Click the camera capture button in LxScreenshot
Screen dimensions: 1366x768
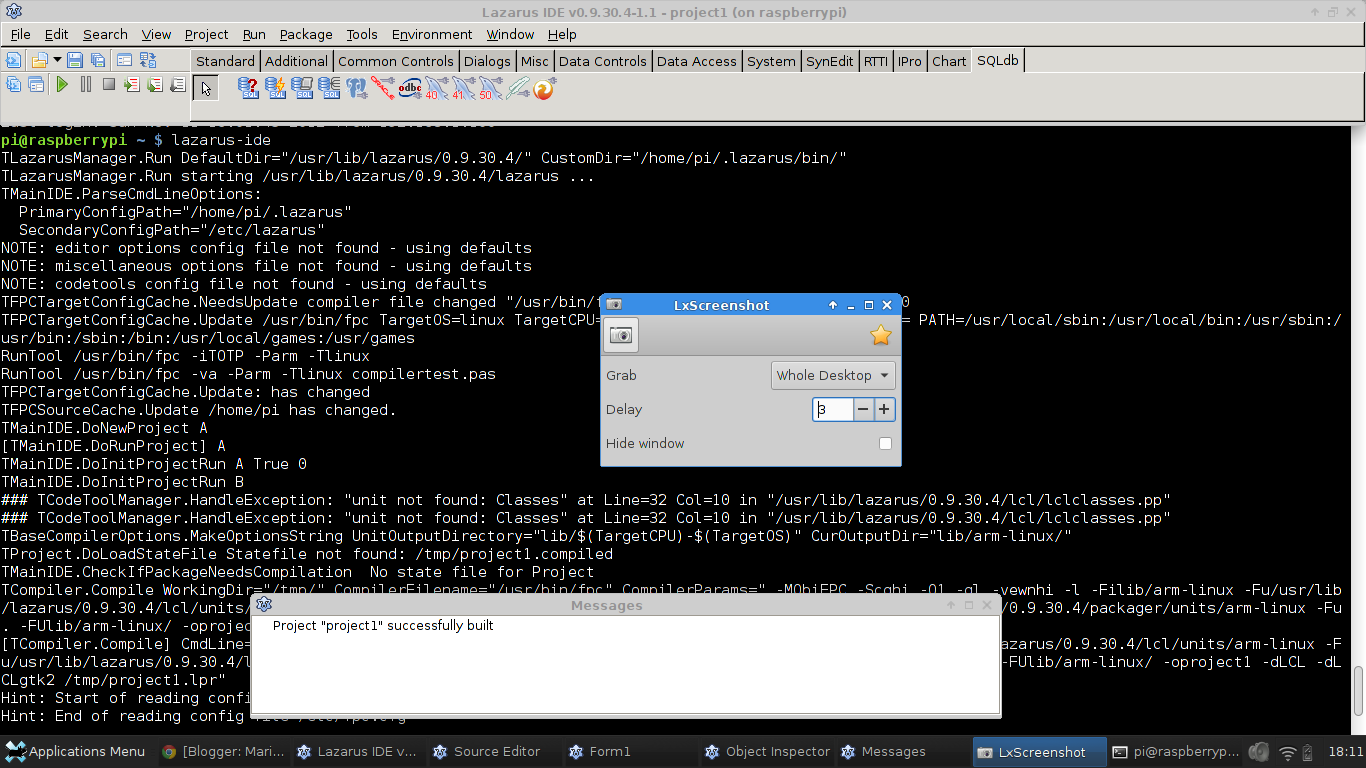pos(620,335)
